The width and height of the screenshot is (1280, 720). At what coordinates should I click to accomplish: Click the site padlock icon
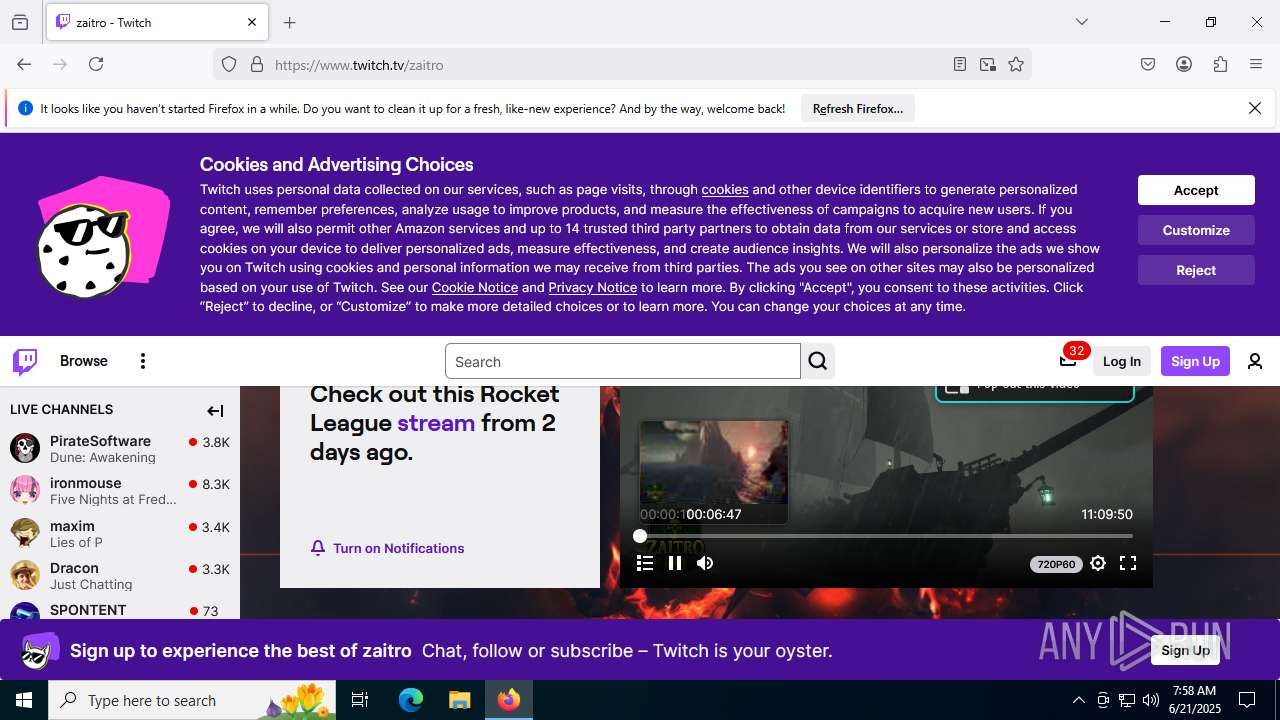point(257,64)
